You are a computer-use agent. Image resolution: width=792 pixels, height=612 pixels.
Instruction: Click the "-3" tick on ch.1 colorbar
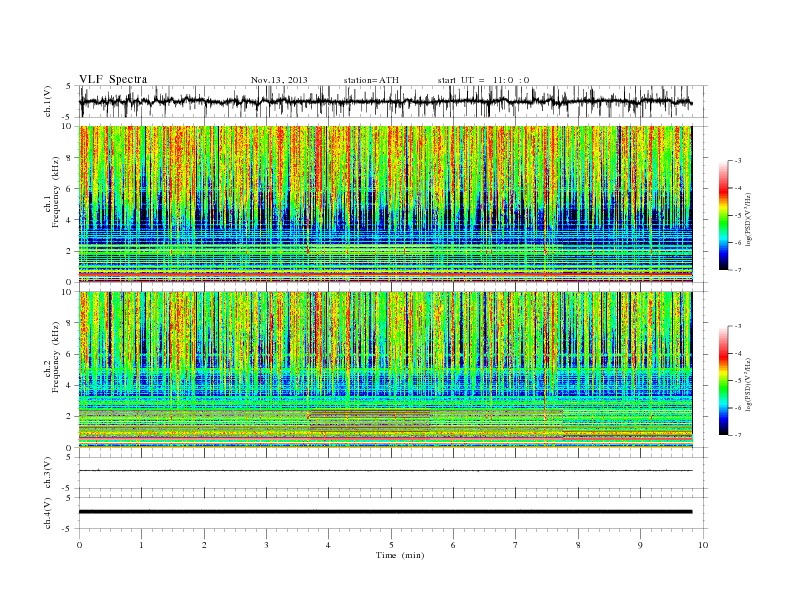(x=738, y=161)
